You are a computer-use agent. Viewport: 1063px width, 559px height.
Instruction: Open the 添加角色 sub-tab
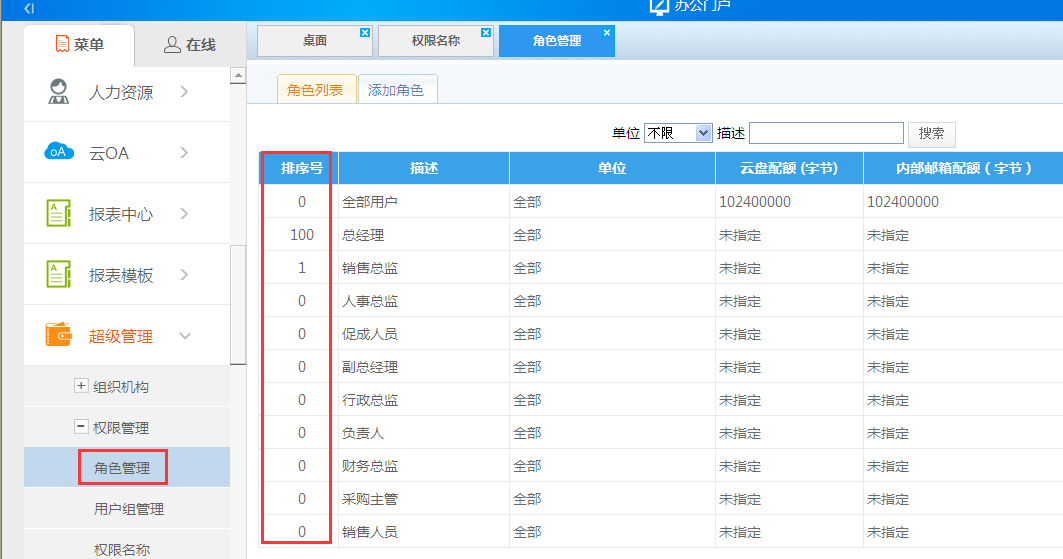pos(397,89)
